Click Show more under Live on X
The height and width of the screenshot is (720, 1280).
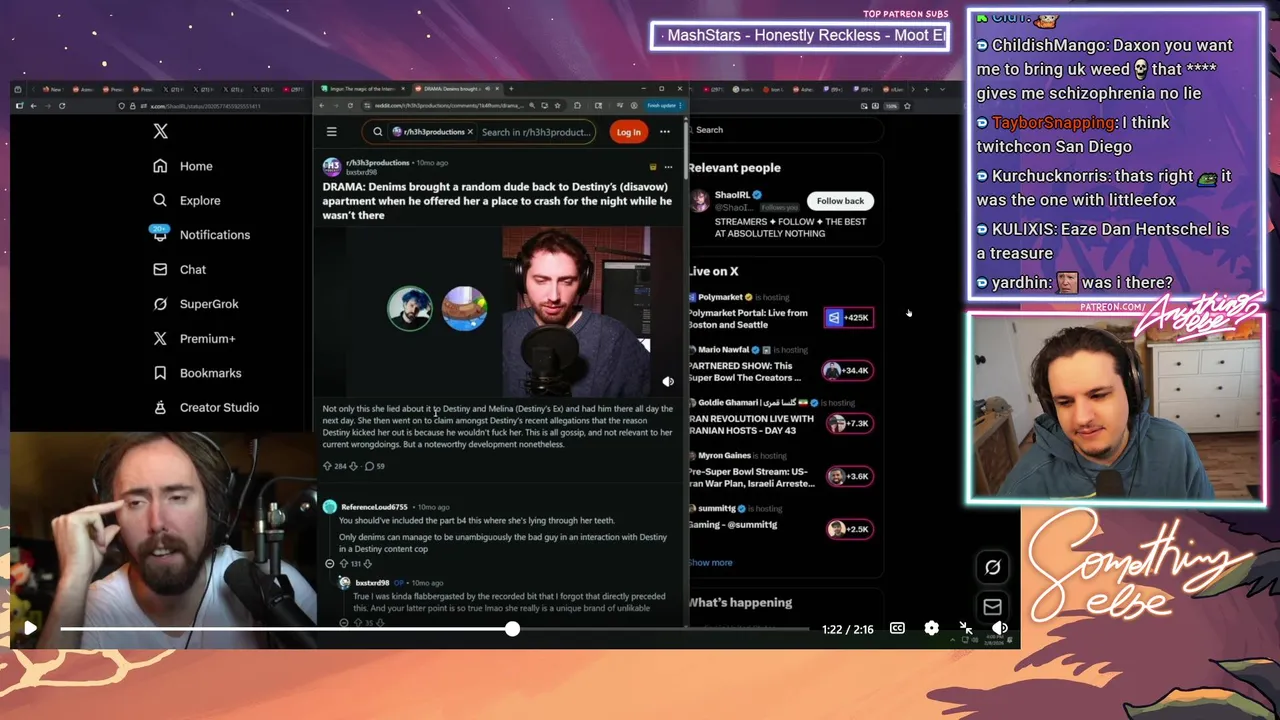point(710,563)
